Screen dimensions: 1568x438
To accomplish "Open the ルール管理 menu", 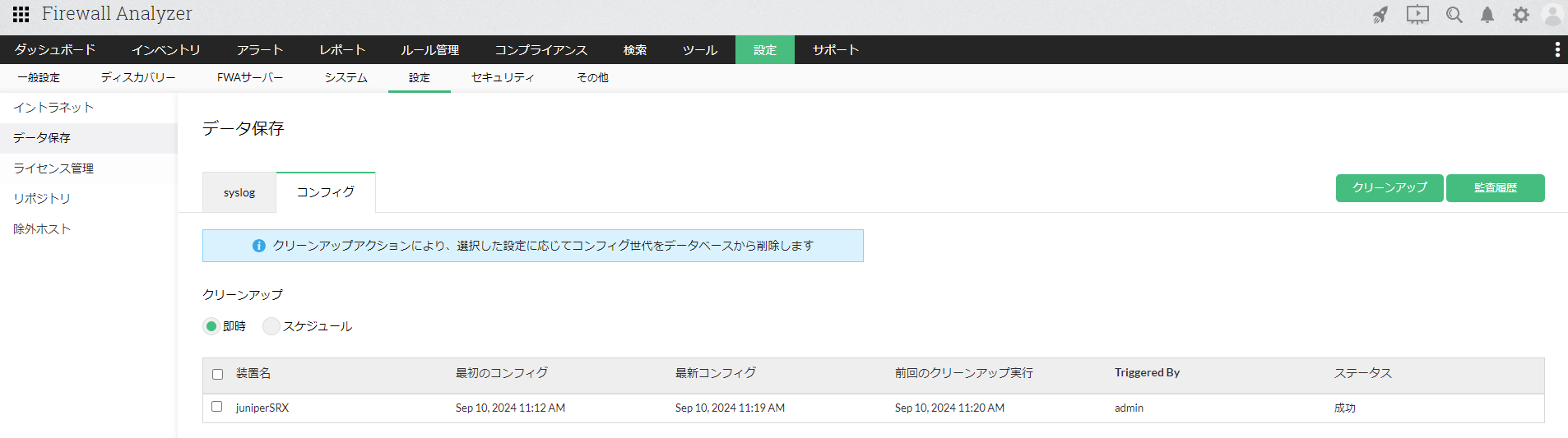I will coord(430,50).
